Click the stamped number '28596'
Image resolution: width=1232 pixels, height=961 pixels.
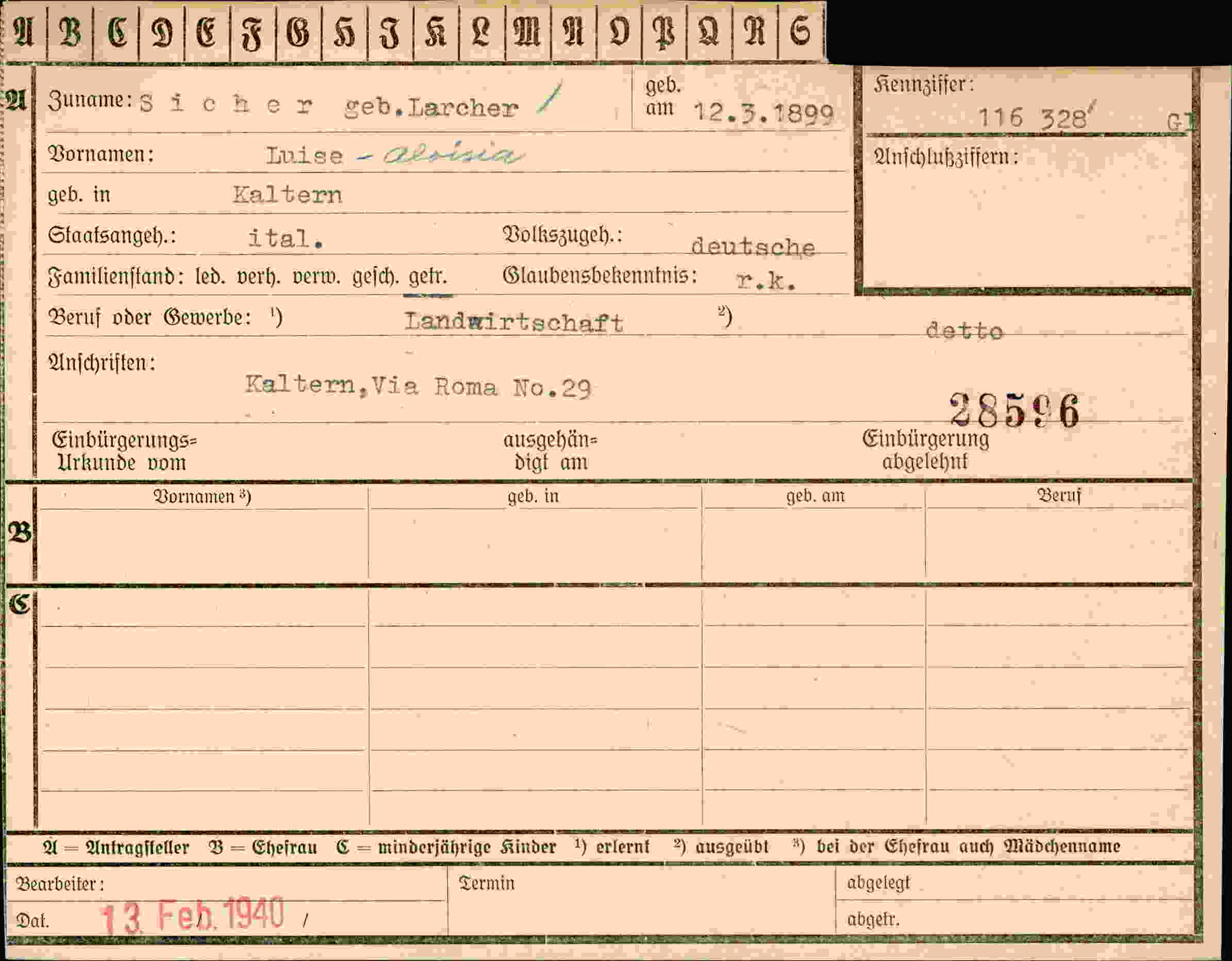[1014, 410]
